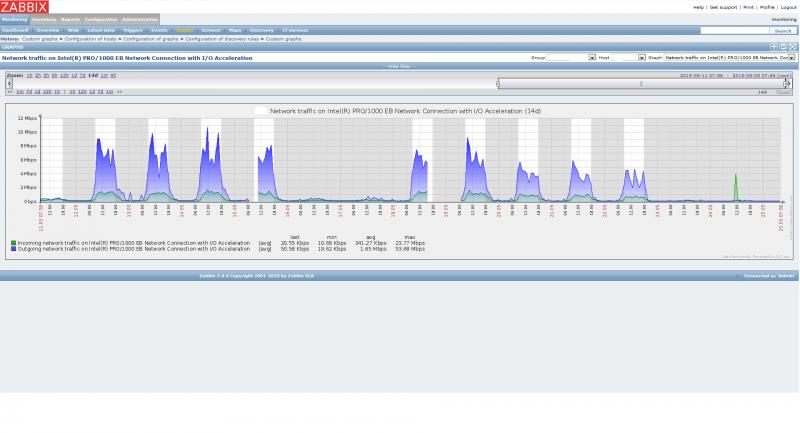Set zoom to 7d period
This screenshot has width=800, height=433.
click(x=82, y=75)
